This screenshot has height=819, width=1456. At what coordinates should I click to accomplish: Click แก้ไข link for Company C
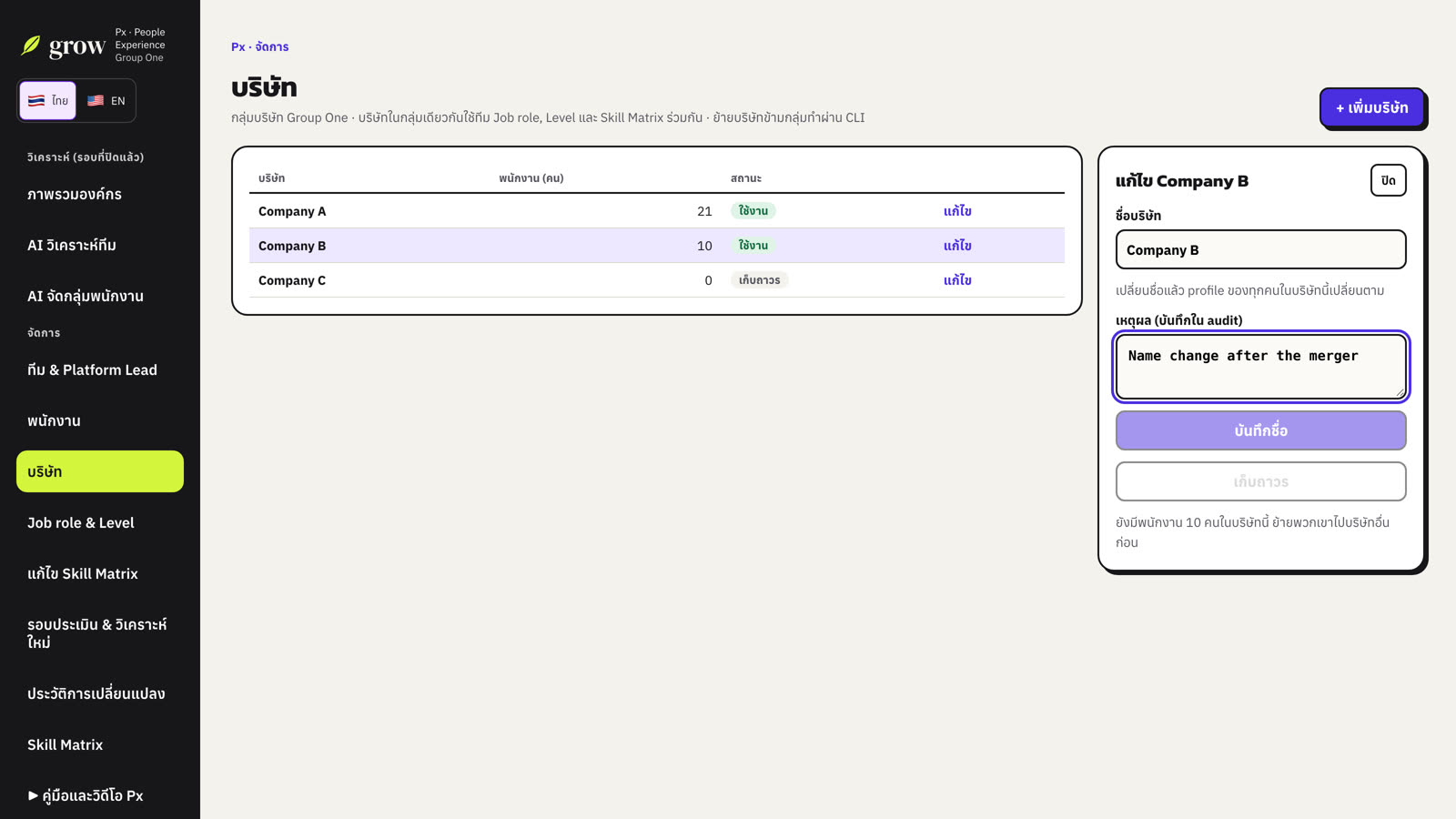[x=957, y=280]
